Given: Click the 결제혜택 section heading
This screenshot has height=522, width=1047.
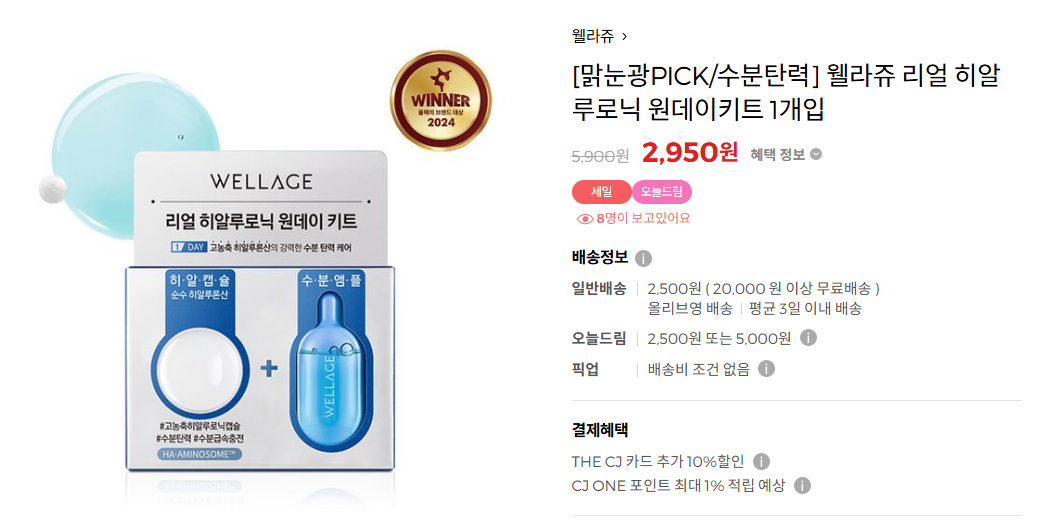Looking at the screenshot, I should point(600,429).
